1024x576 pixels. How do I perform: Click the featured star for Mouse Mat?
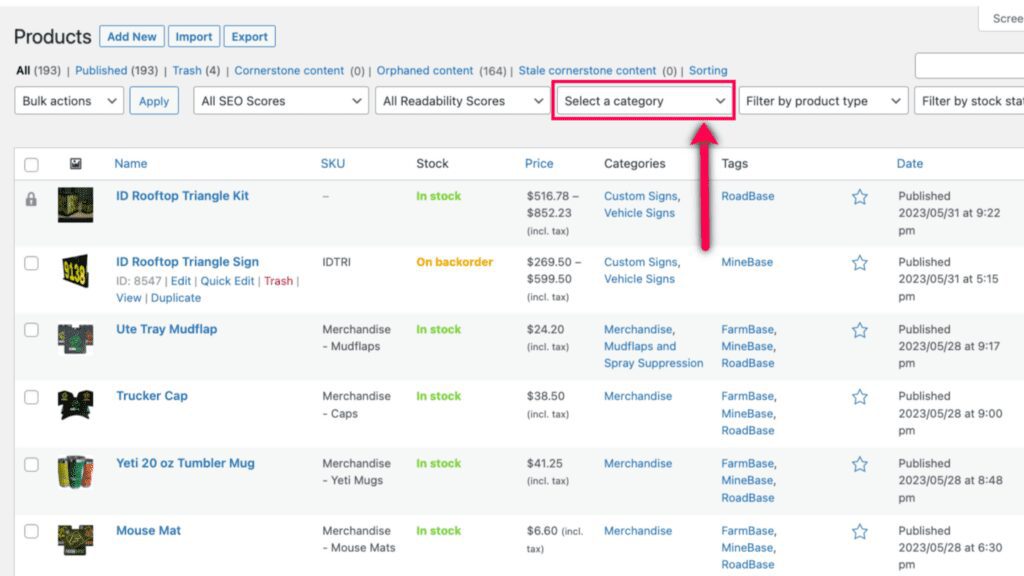[860, 531]
